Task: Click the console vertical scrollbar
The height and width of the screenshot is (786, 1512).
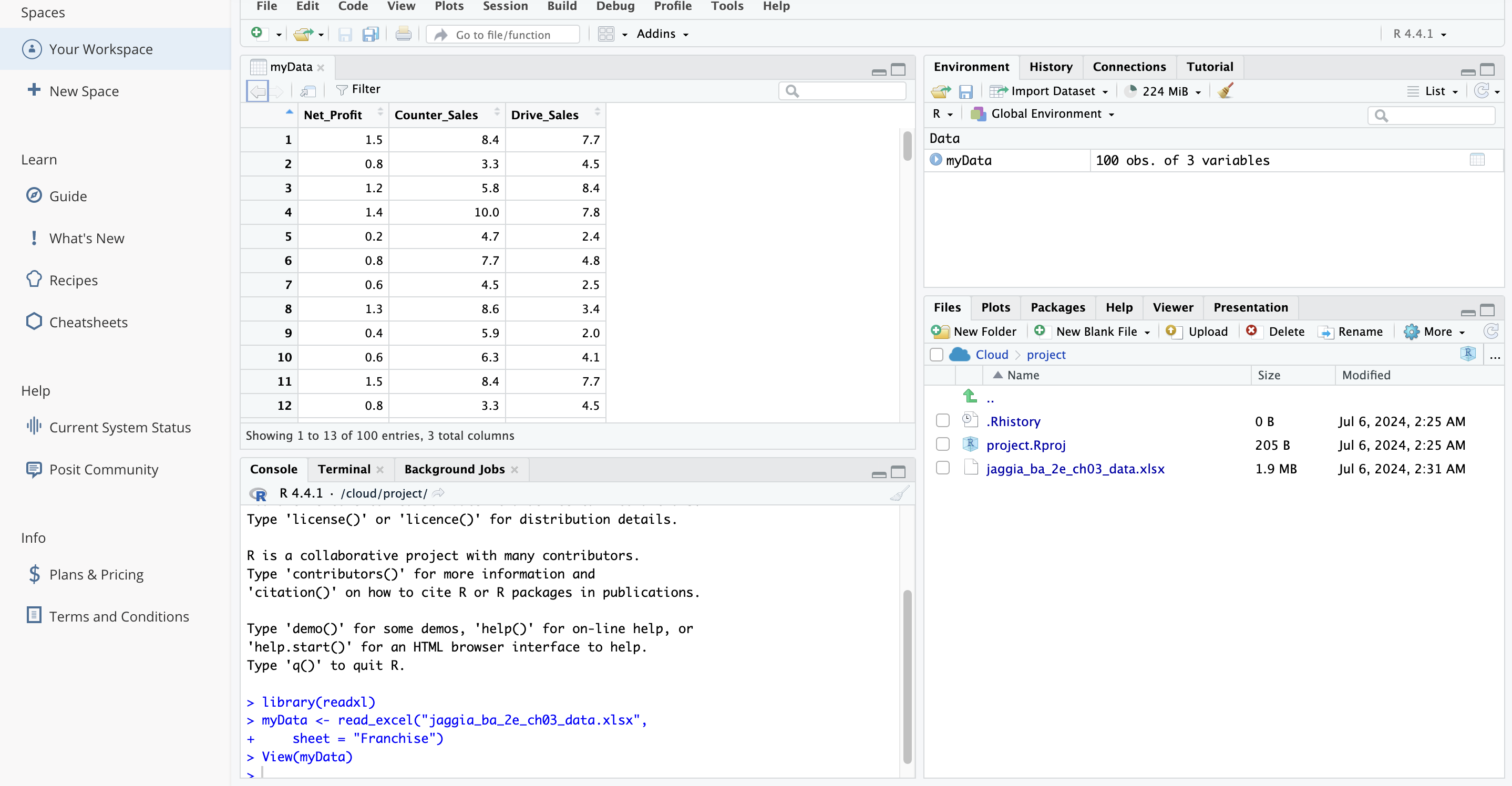Action: [x=907, y=676]
